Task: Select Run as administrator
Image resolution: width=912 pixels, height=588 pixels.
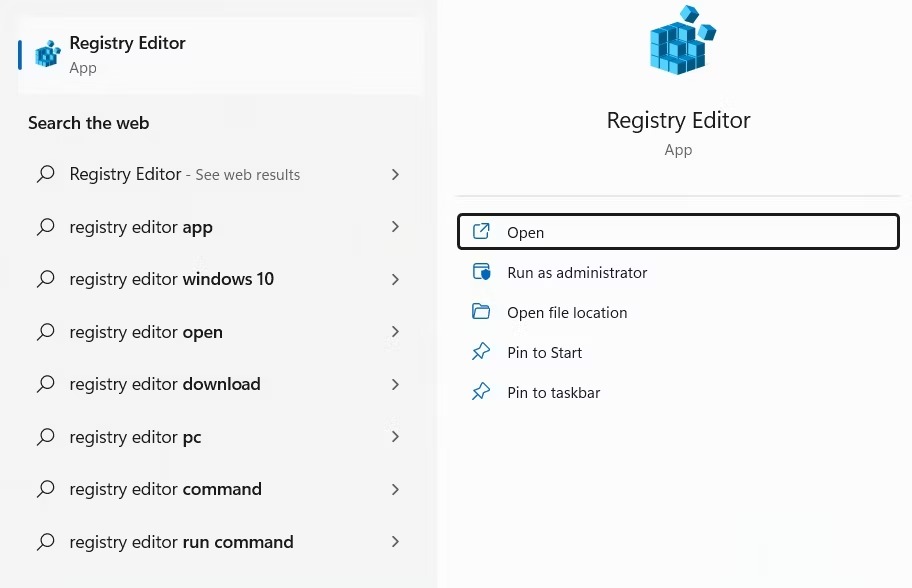Action: click(x=678, y=272)
